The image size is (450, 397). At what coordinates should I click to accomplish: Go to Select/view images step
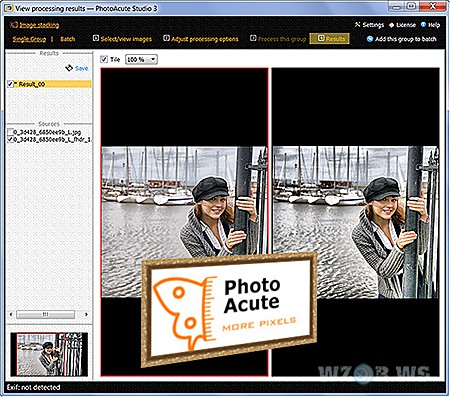126,39
